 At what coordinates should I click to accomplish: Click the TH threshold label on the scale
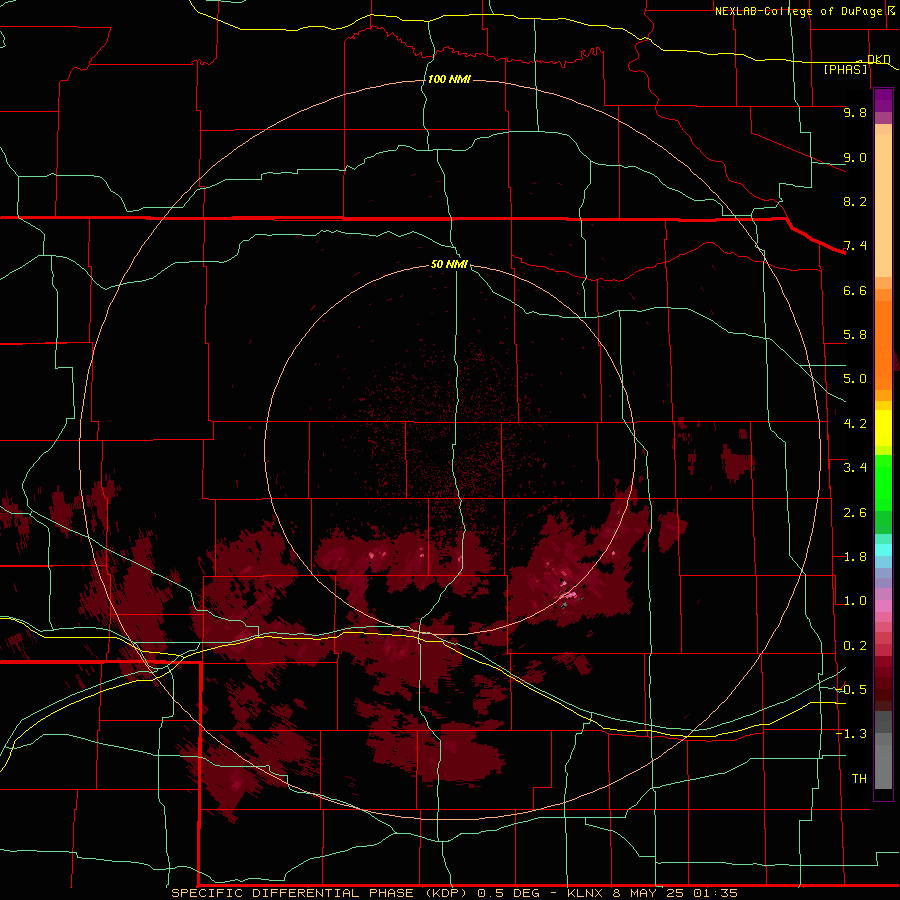coord(859,779)
